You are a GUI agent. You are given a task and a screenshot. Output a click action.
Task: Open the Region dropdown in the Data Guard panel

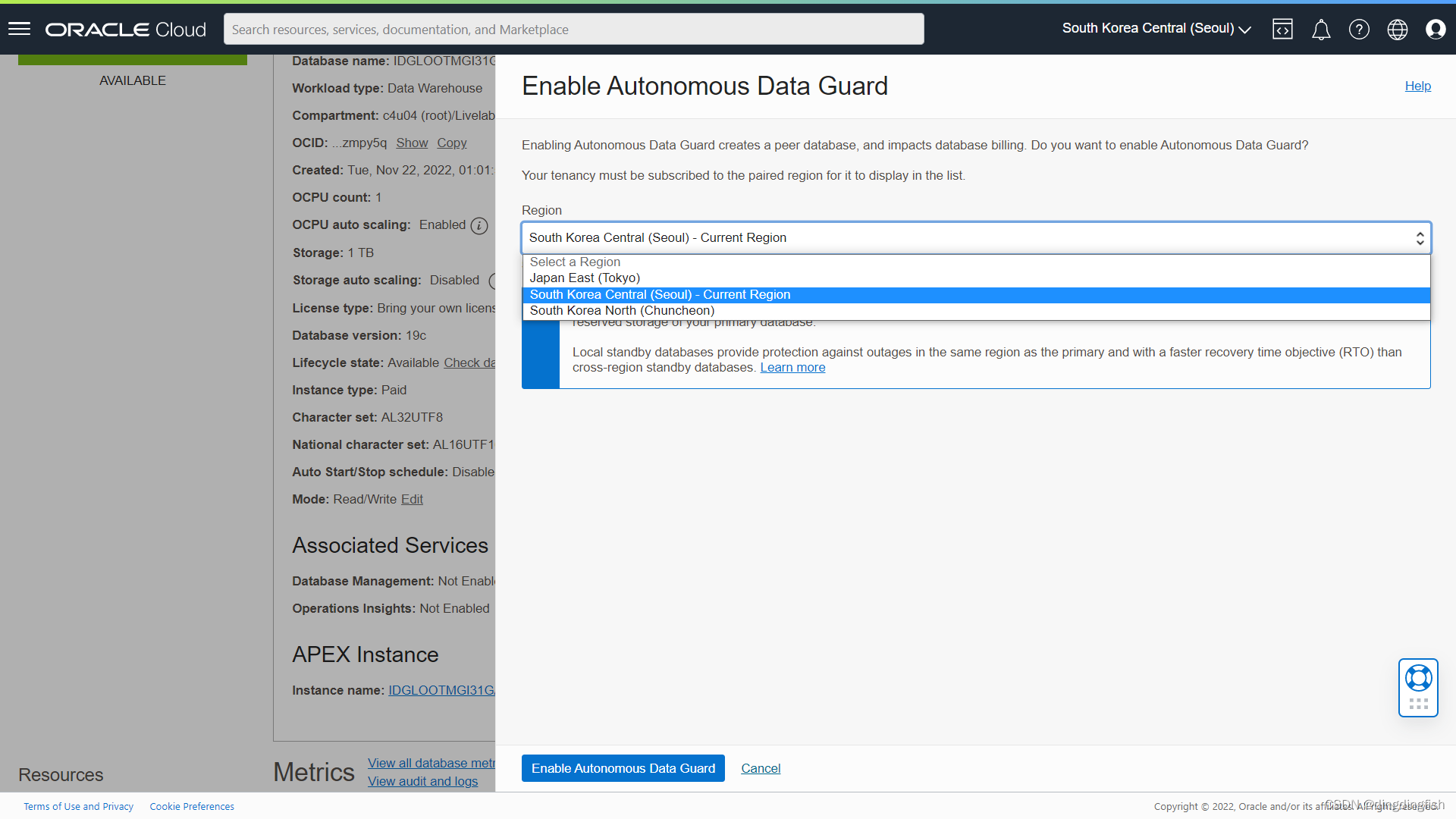(x=976, y=238)
